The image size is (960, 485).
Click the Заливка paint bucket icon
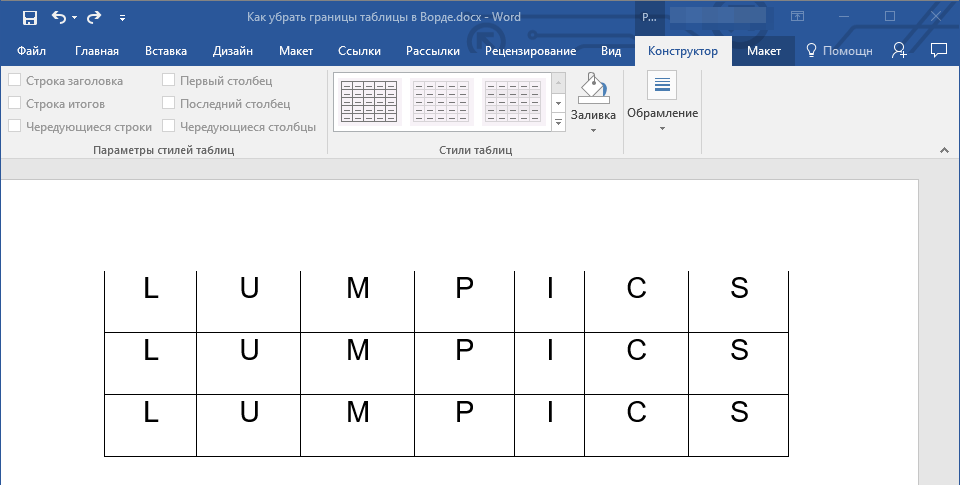coord(593,88)
